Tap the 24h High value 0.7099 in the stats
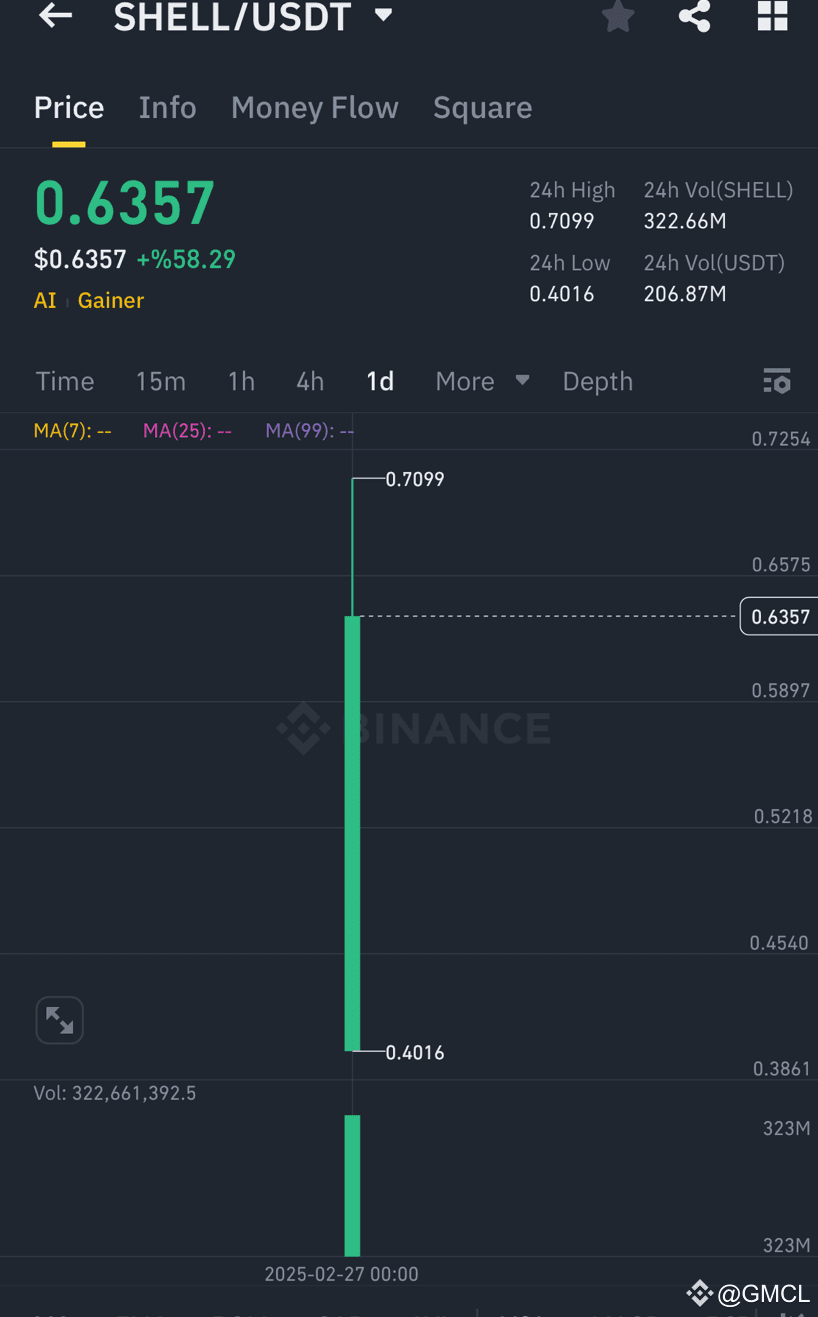Screen dimensions: 818x1317 562,221
